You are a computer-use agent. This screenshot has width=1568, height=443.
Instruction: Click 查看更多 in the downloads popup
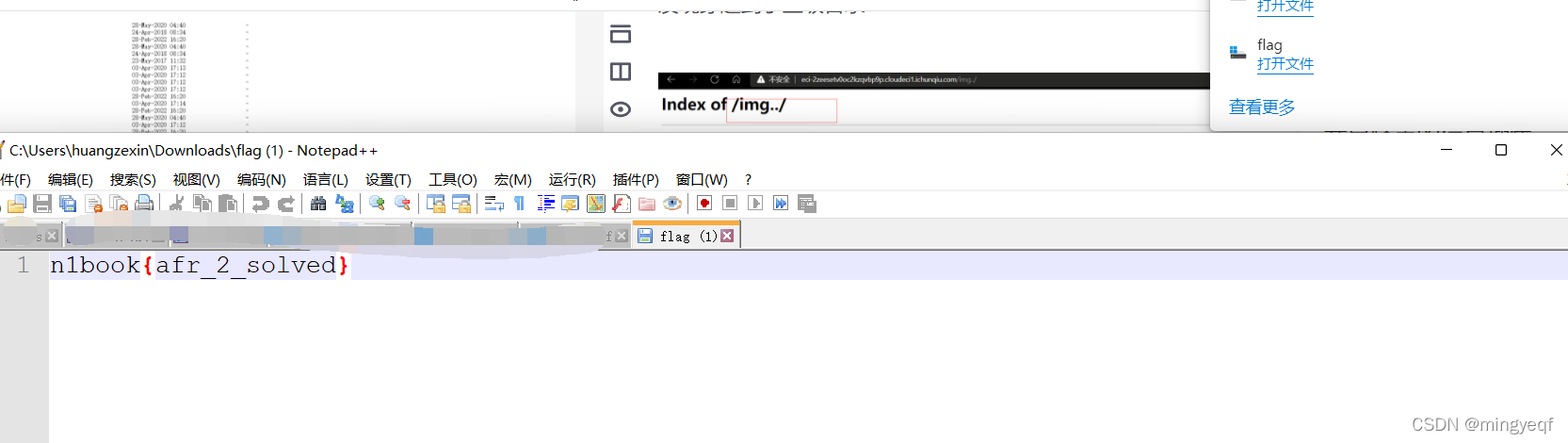coord(1262,107)
